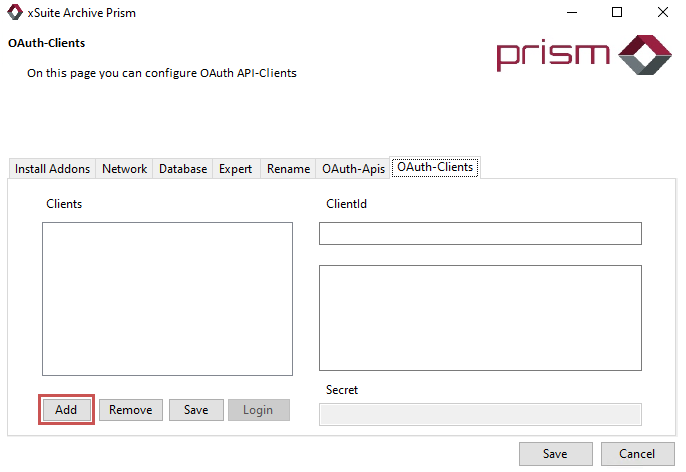Image resolution: width=686 pixels, height=472 pixels.
Task: Focus the ClientId input field
Action: click(x=480, y=234)
